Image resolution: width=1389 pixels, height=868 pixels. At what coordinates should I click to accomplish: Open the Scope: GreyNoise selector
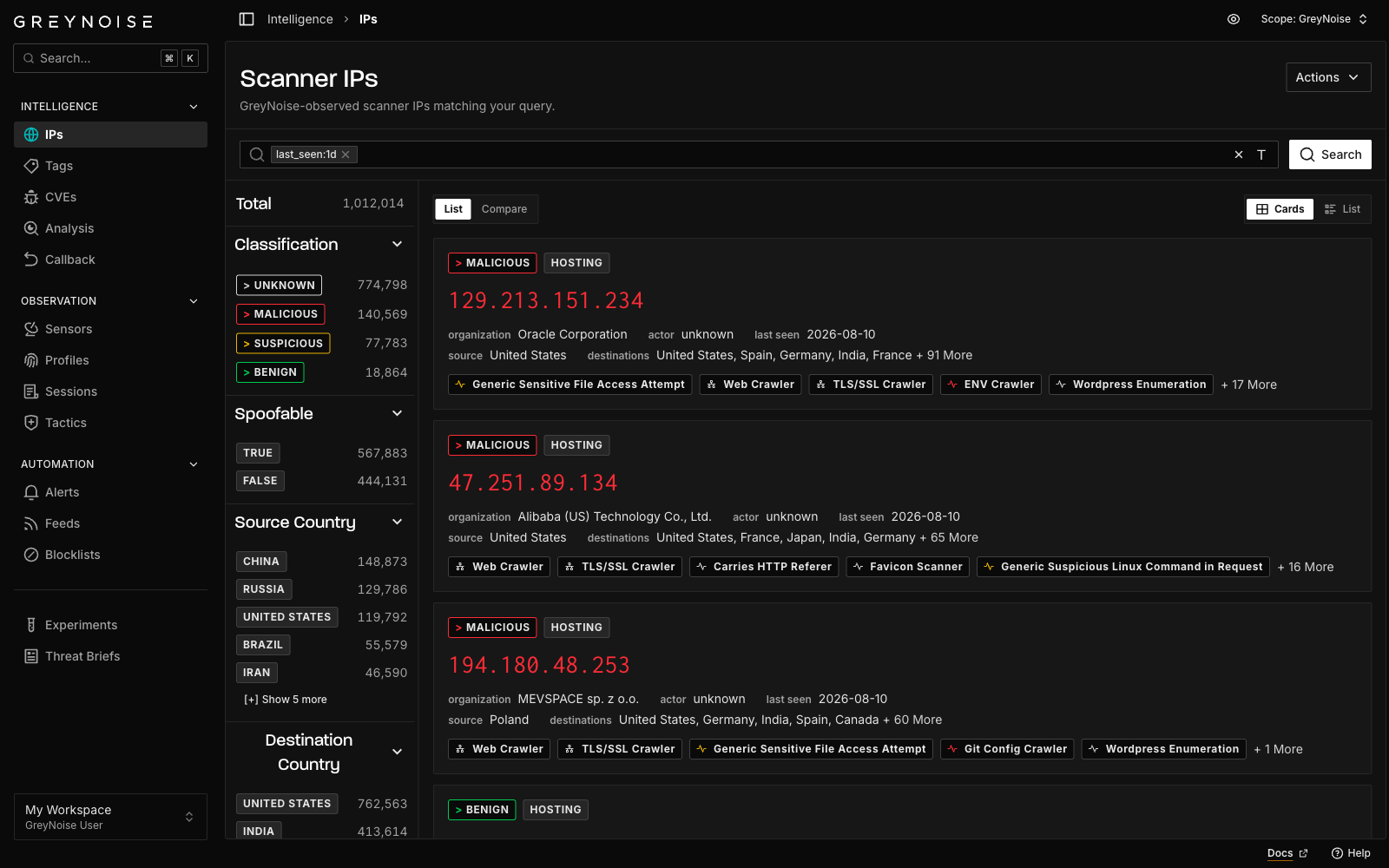(x=1314, y=19)
